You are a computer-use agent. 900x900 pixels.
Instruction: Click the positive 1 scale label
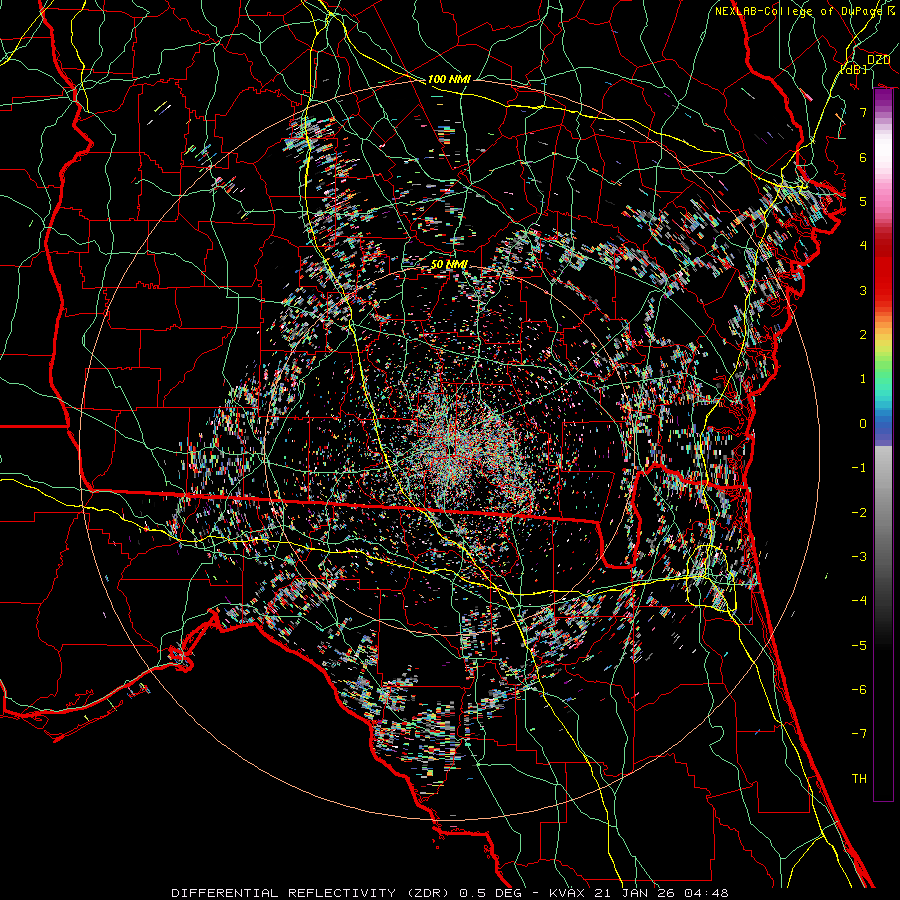pyautogui.click(x=863, y=379)
